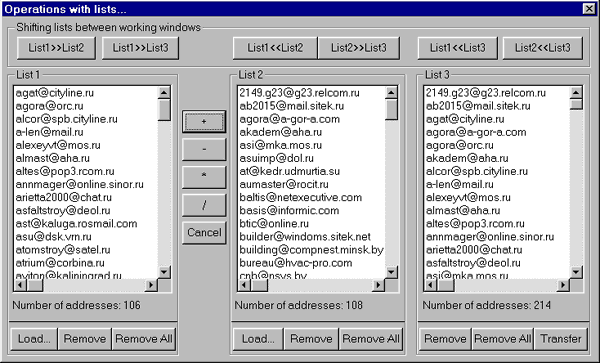Click List 2 vertical scrollbar thumb
Viewport: 600px width, 363px height.
(x=391, y=110)
